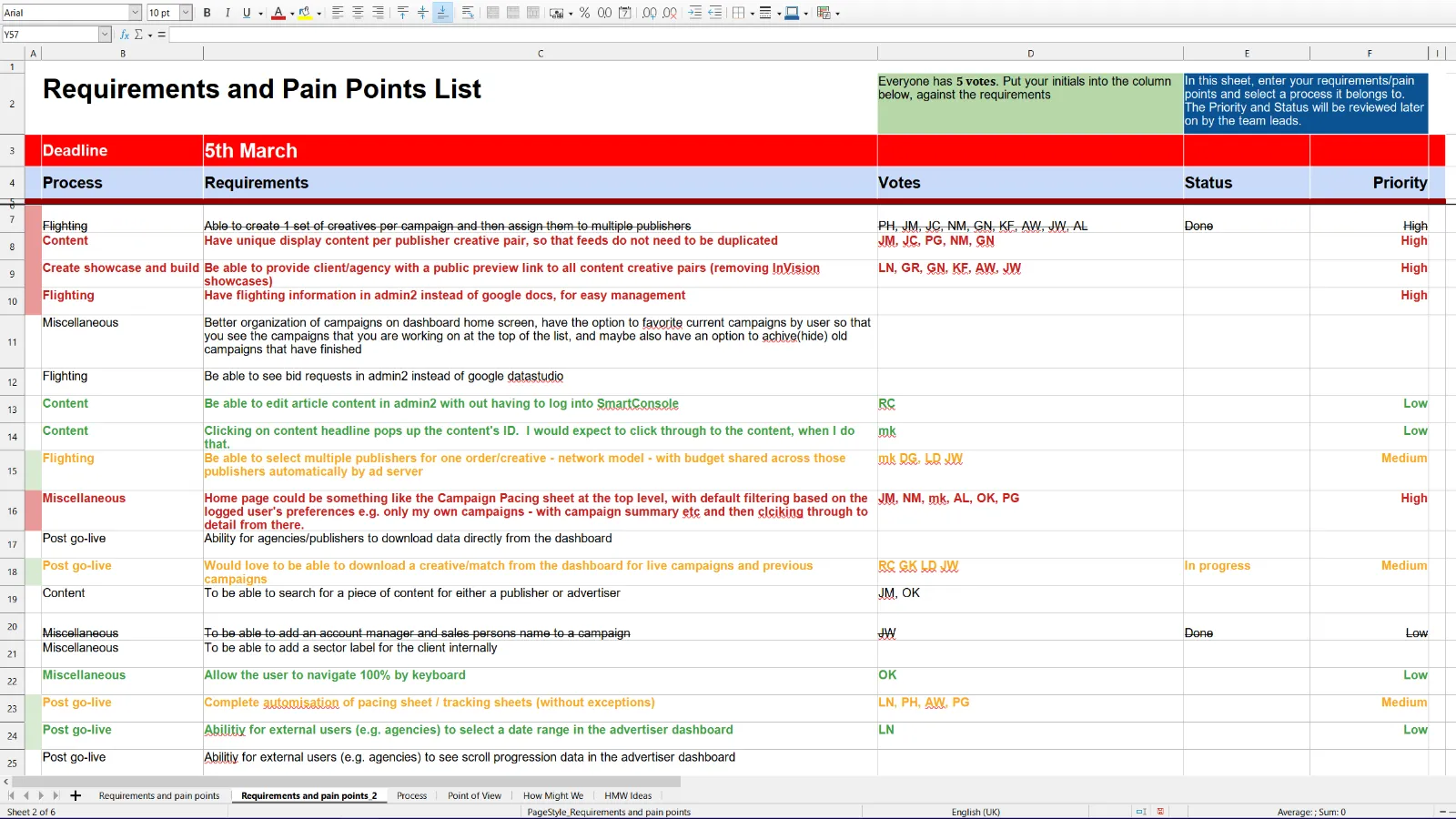This screenshot has height=819, width=1456.
Task: Remove a decimal place
Action: [x=670, y=13]
